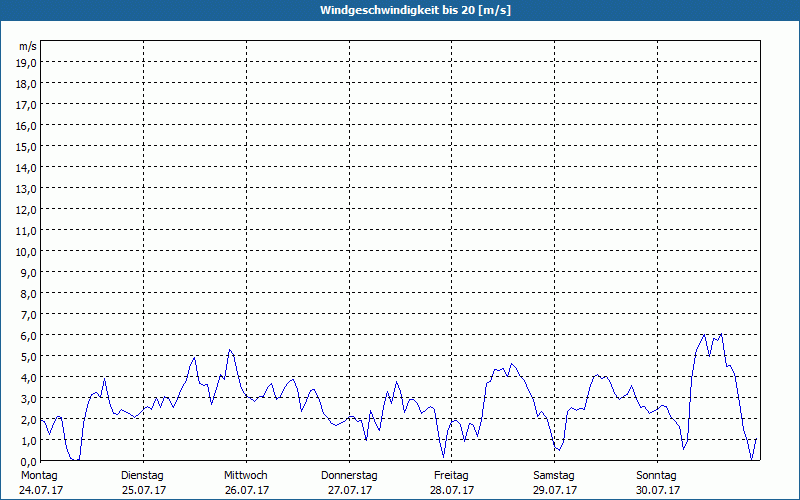The width and height of the screenshot is (800, 500).
Task: Click the 15,0 axis value
Action: (26, 147)
